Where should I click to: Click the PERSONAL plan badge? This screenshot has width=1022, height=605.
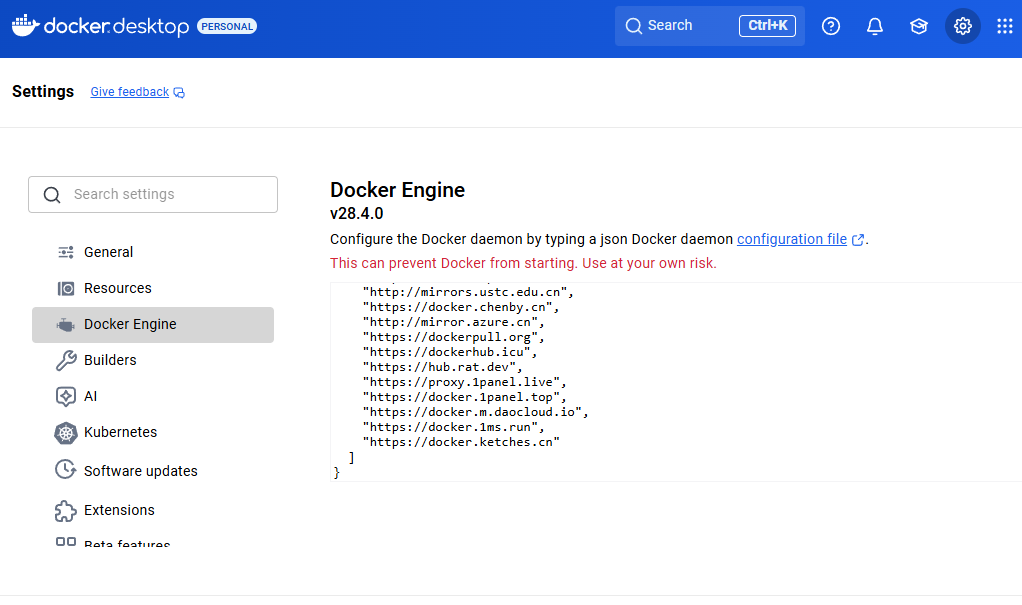[x=227, y=26]
